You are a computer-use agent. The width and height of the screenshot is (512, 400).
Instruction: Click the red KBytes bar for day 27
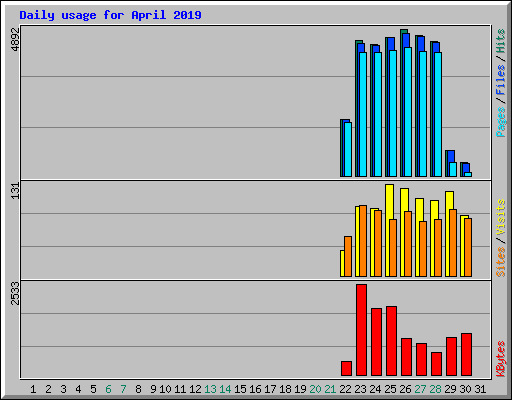(421, 359)
